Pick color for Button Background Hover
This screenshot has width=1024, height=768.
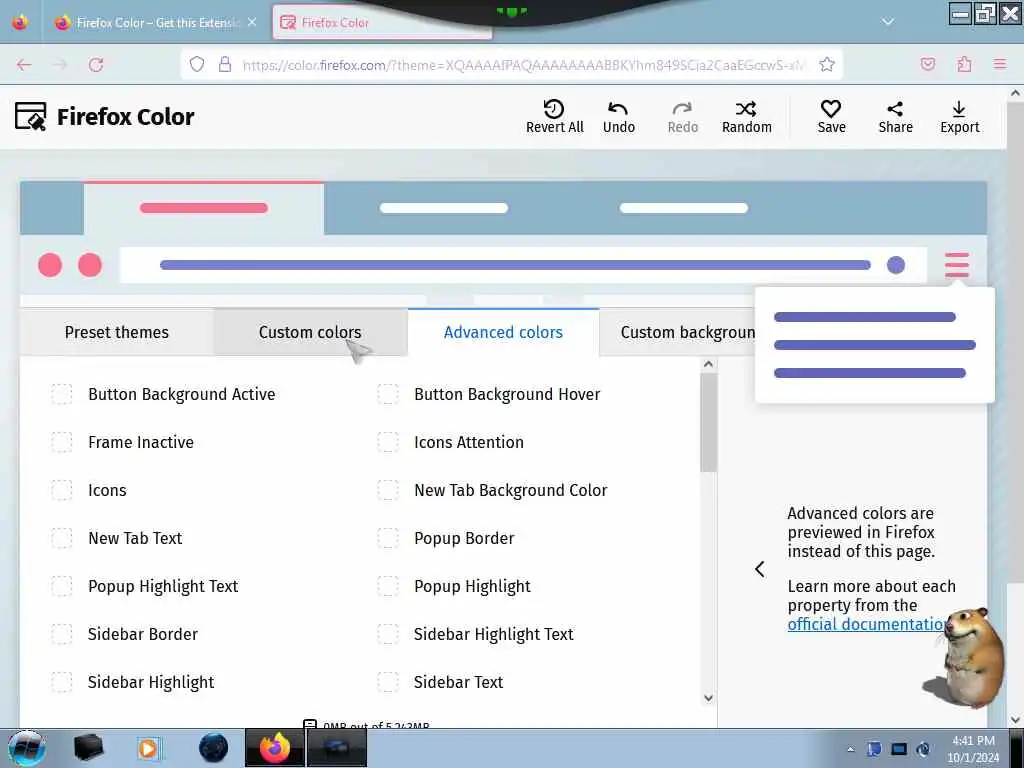(x=388, y=394)
